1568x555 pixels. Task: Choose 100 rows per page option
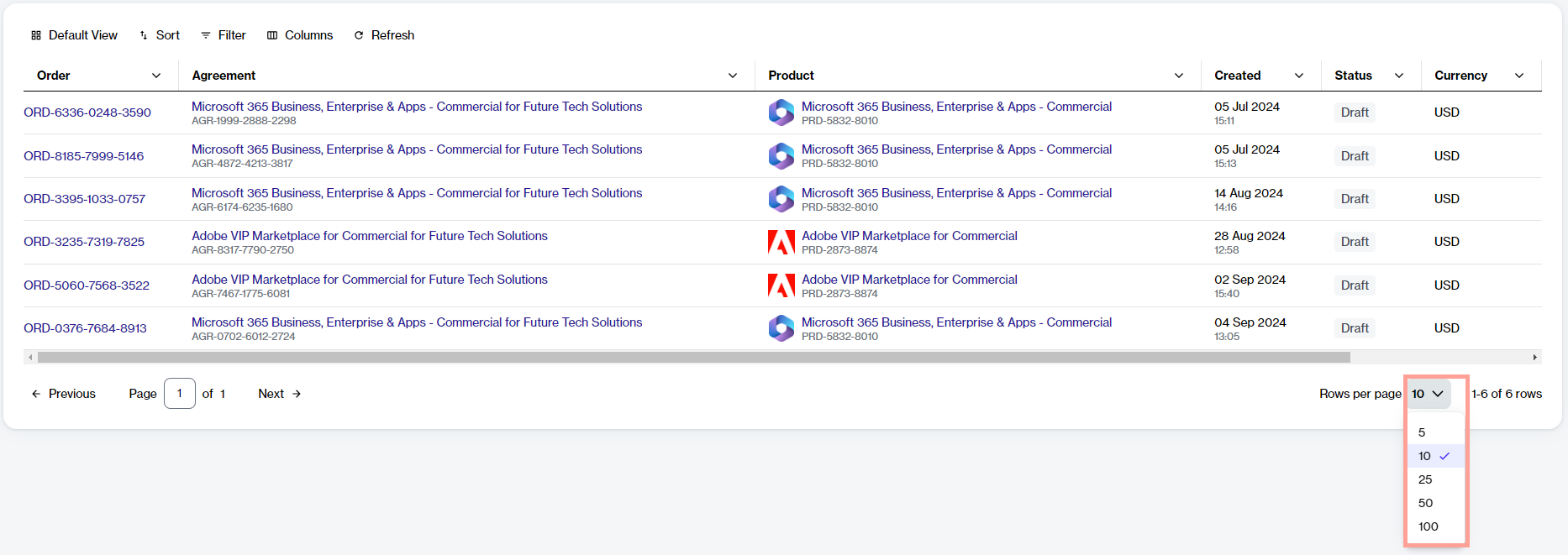click(x=1428, y=526)
